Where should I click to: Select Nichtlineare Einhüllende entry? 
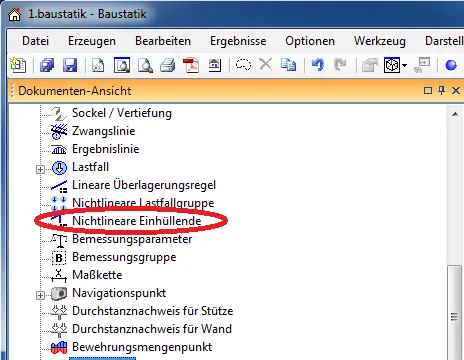click(x=136, y=221)
